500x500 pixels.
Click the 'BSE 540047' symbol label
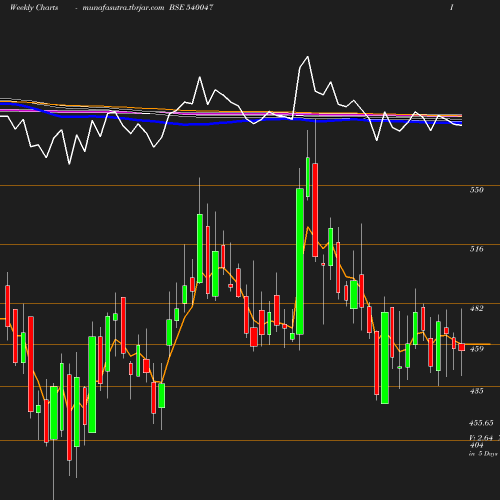click(x=191, y=7)
